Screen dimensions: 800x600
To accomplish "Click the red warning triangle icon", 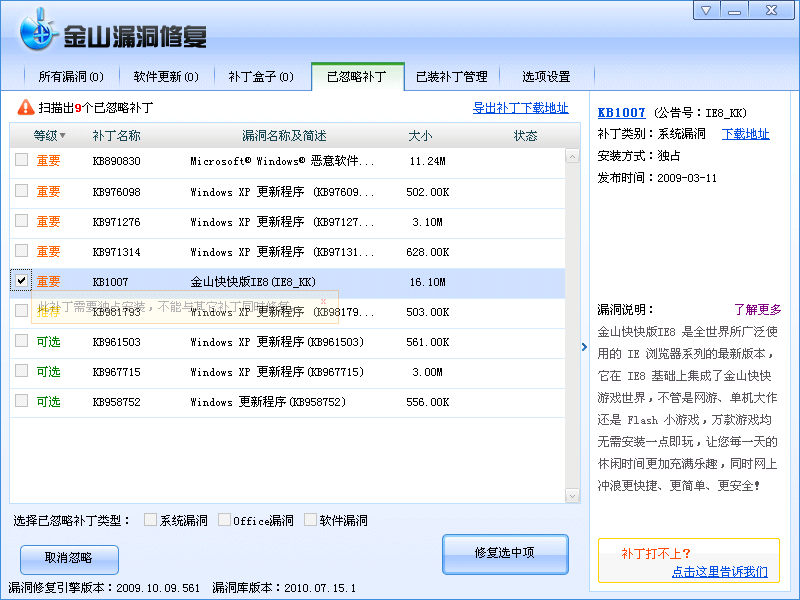I will click(25, 107).
